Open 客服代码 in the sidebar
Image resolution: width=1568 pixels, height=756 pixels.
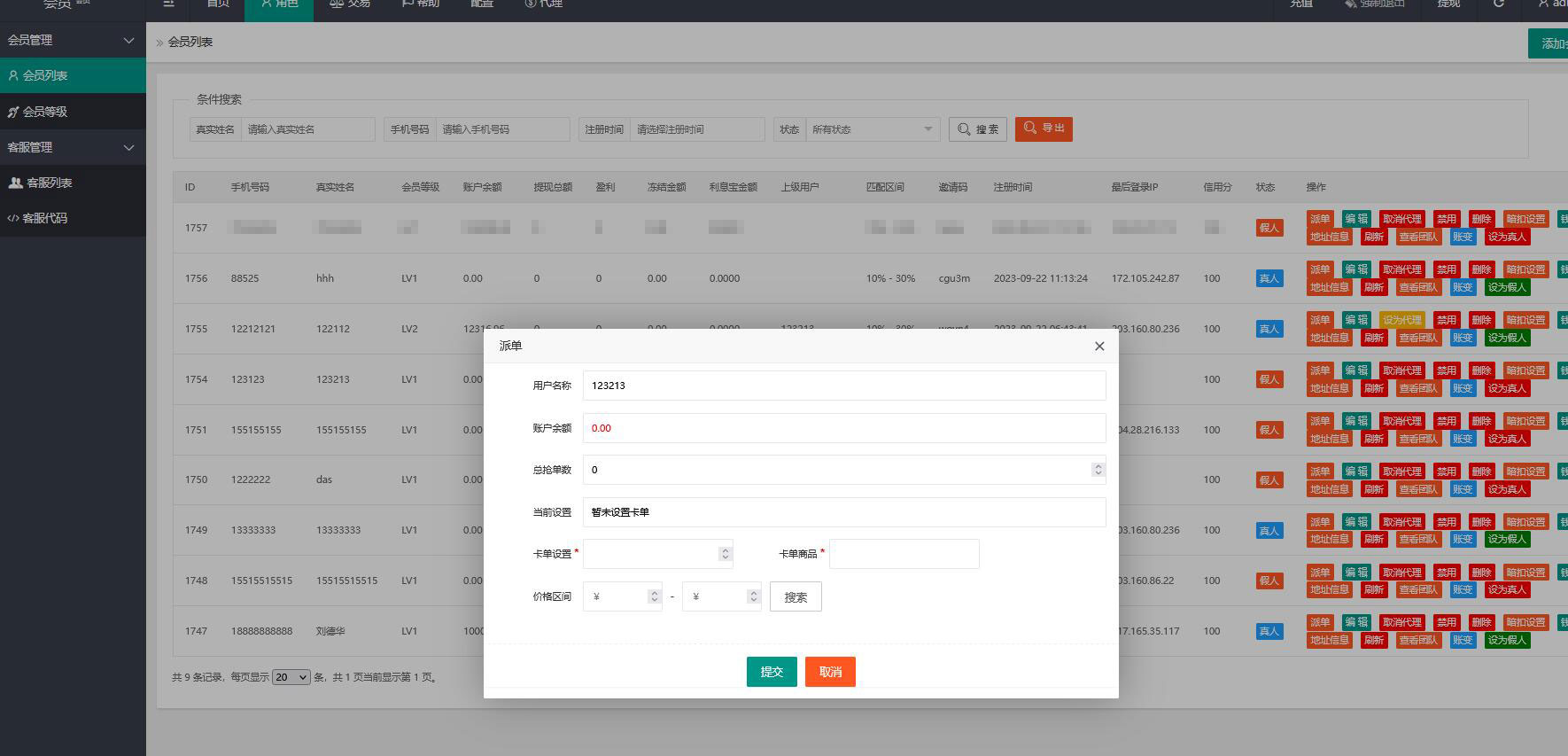click(44, 218)
